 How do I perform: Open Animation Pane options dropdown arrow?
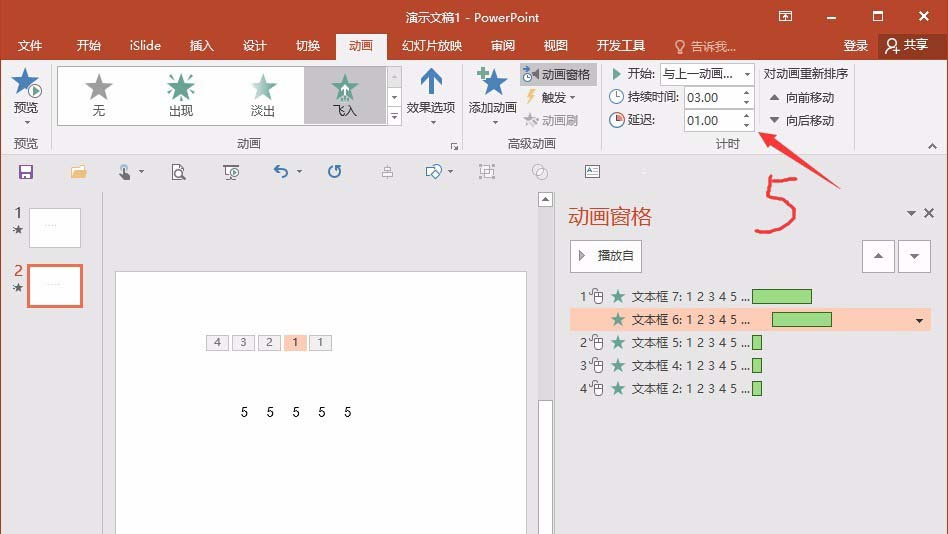pyautogui.click(x=911, y=213)
